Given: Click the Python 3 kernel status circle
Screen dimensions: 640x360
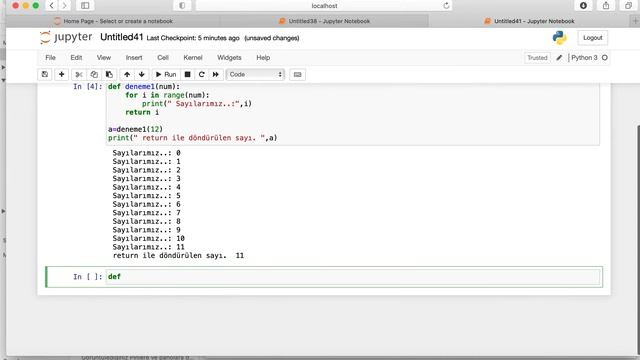Looking at the screenshot, I should (x=605, y=58).
